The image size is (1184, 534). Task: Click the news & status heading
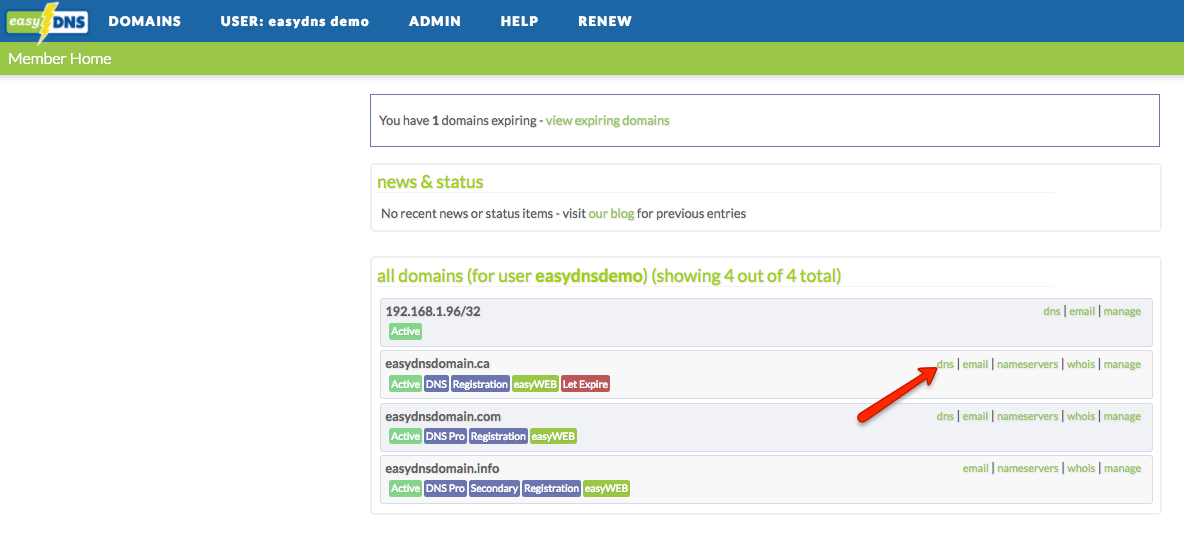pyautogui.click(x=430, y=182)
